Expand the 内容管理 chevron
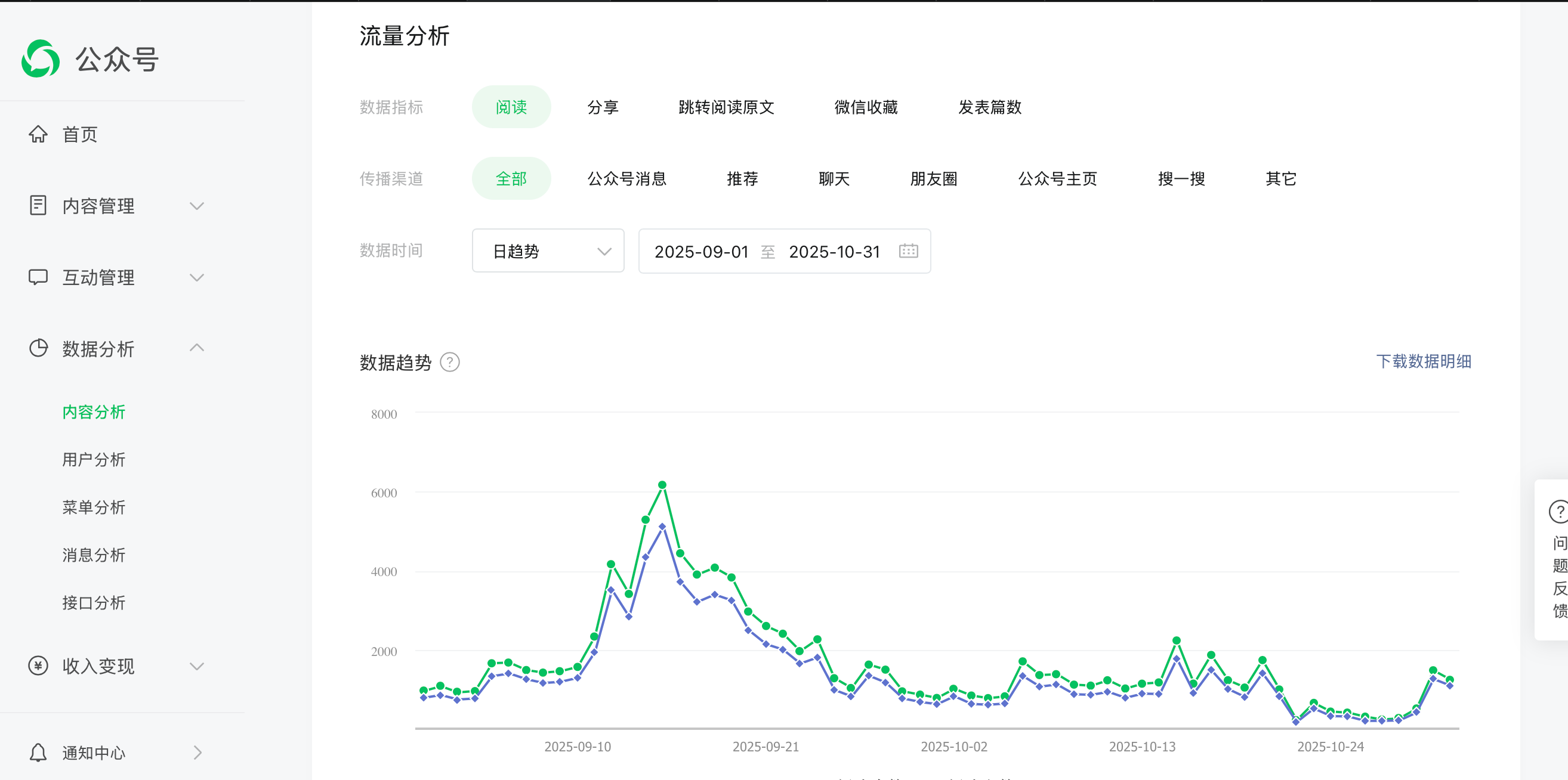 point(197,206)
